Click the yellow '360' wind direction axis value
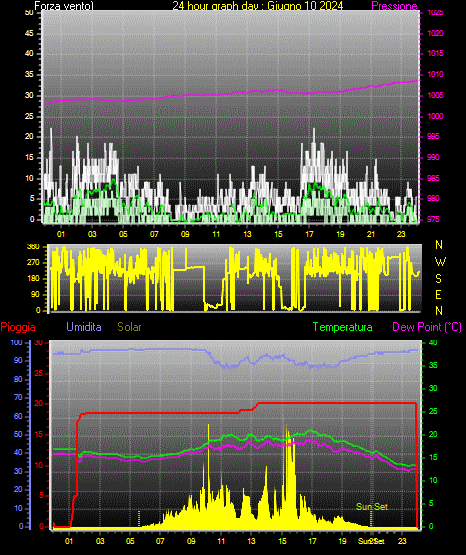The height and width of the screenshot is (555, 466). [33, 247]
